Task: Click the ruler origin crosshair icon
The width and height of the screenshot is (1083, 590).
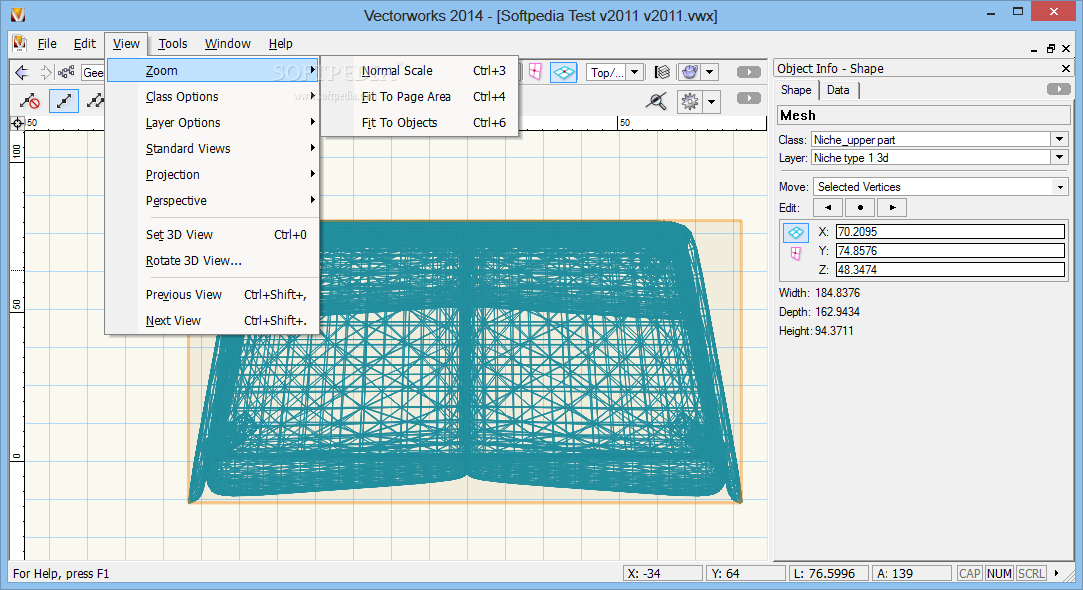Action: pos(17,123)
